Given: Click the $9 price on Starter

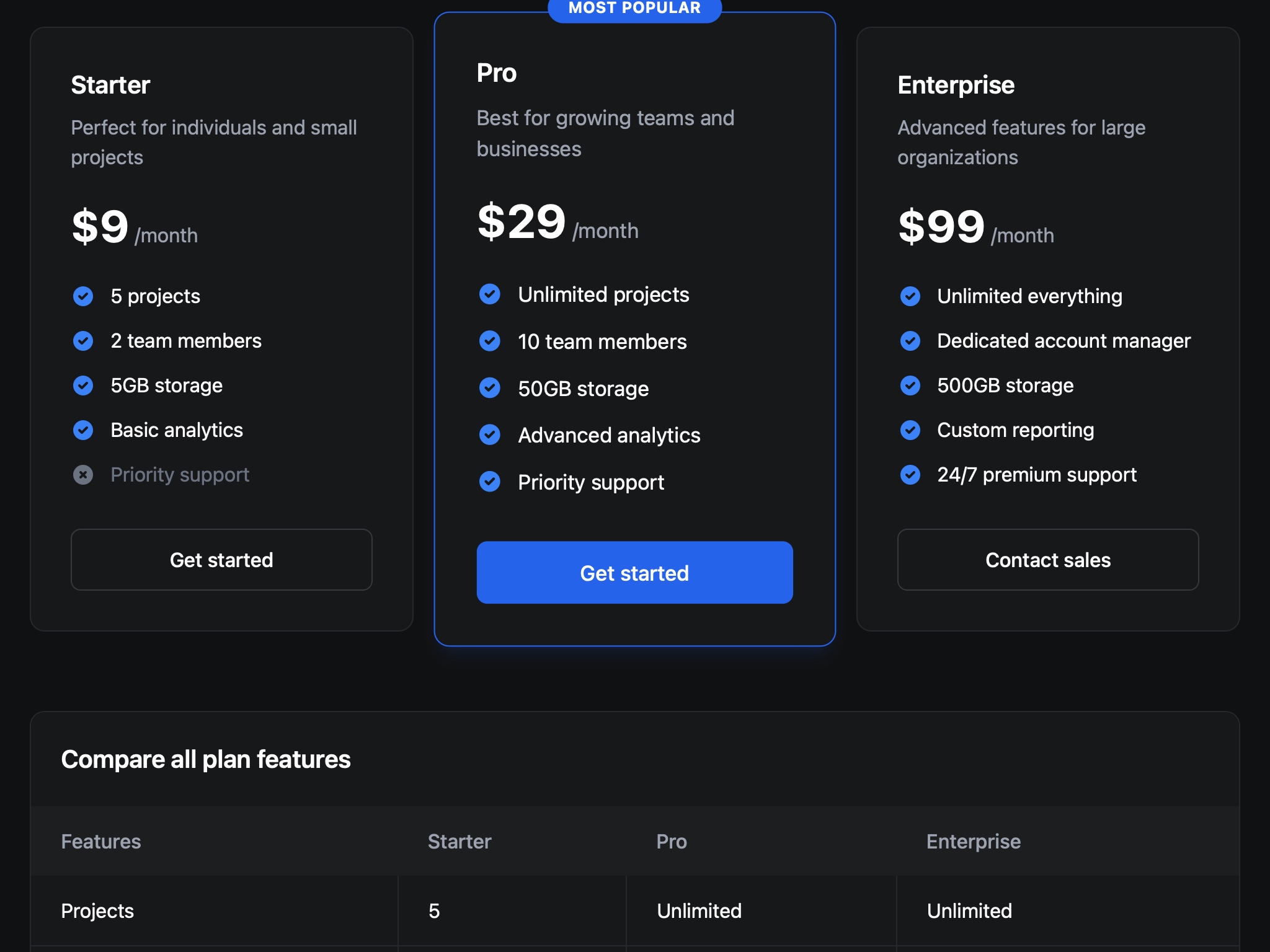Looking at the screenshot, I should pyautogui.click(x=100, y=226).
